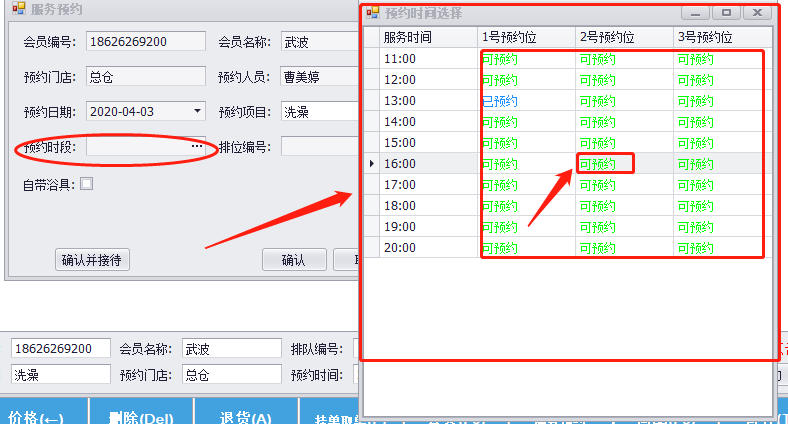Screen dimensions: 788x424
Task: Click the 确认并接待 button
Action: (92, 260)
